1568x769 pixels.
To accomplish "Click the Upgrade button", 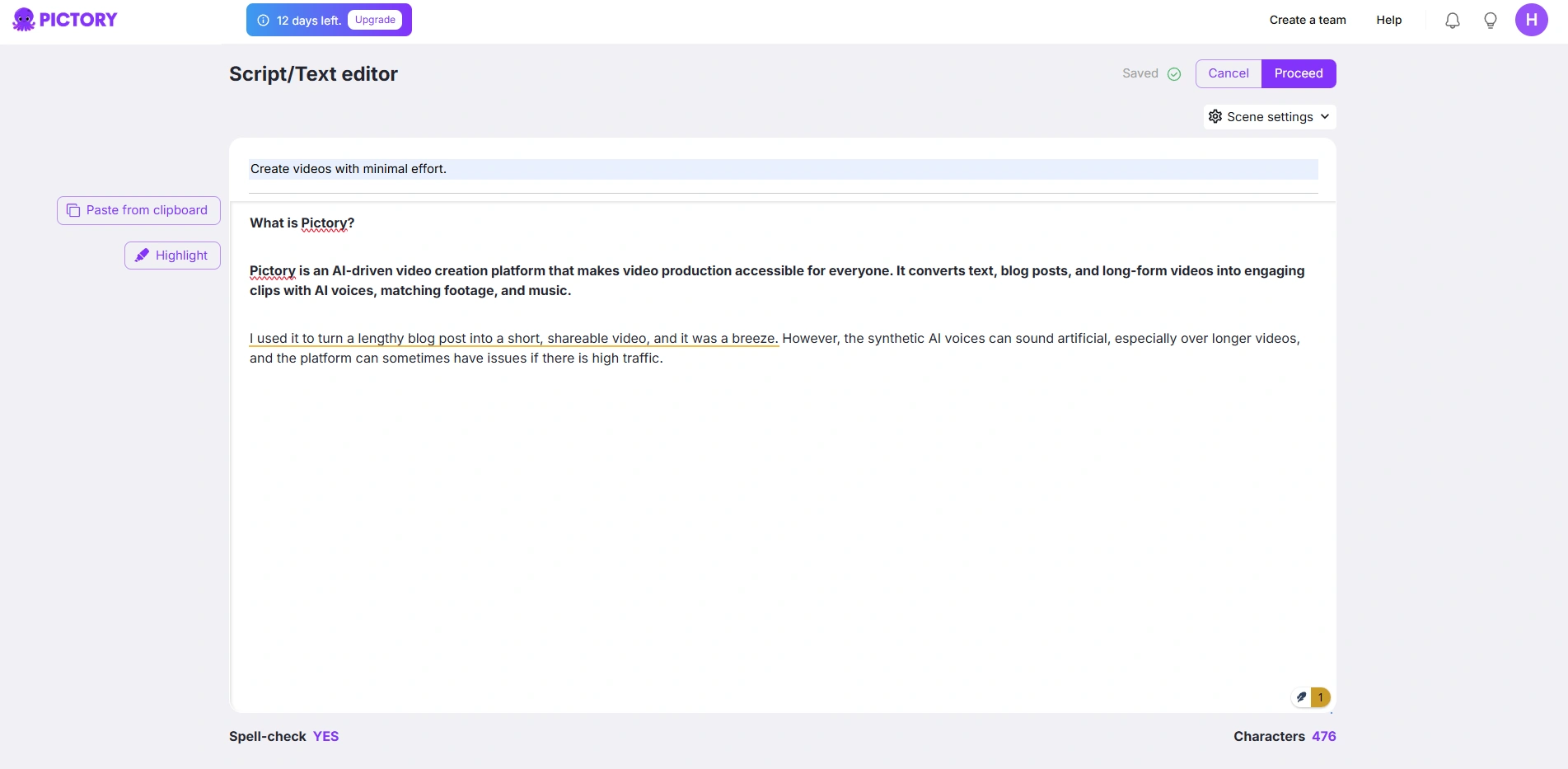I will [375, 20].
